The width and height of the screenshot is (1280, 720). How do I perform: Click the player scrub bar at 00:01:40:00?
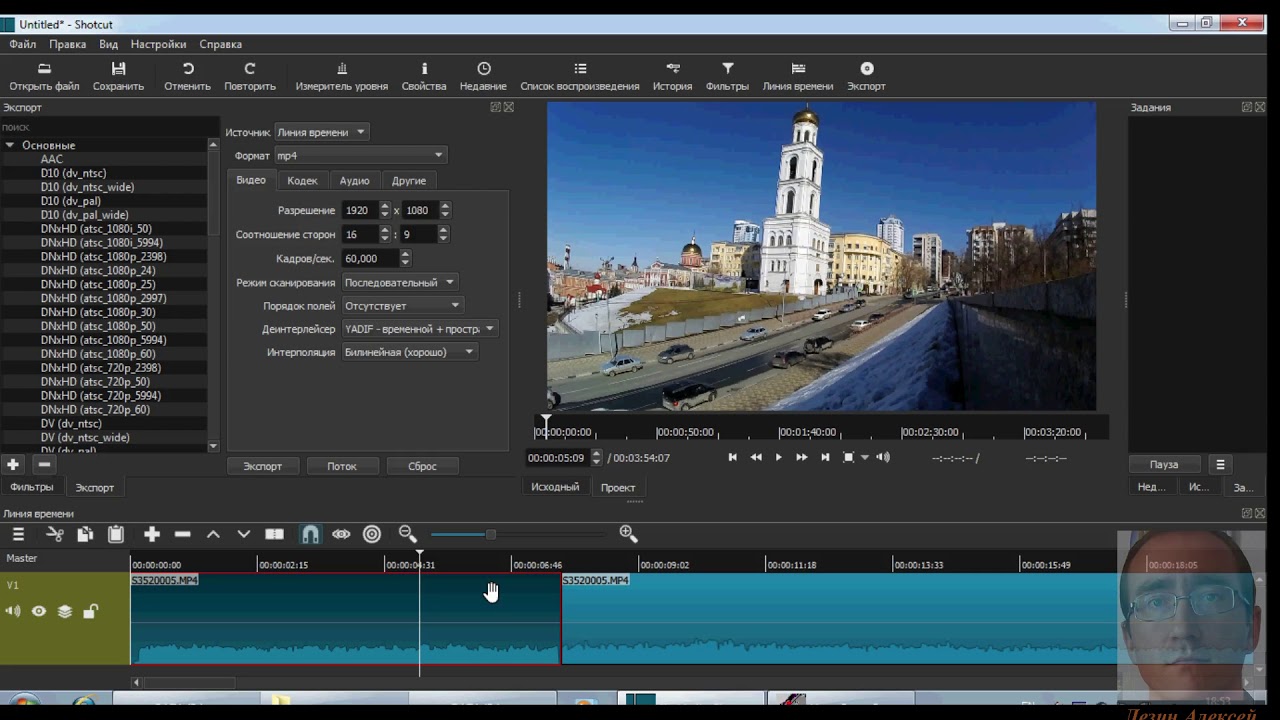tap(807, 432)
